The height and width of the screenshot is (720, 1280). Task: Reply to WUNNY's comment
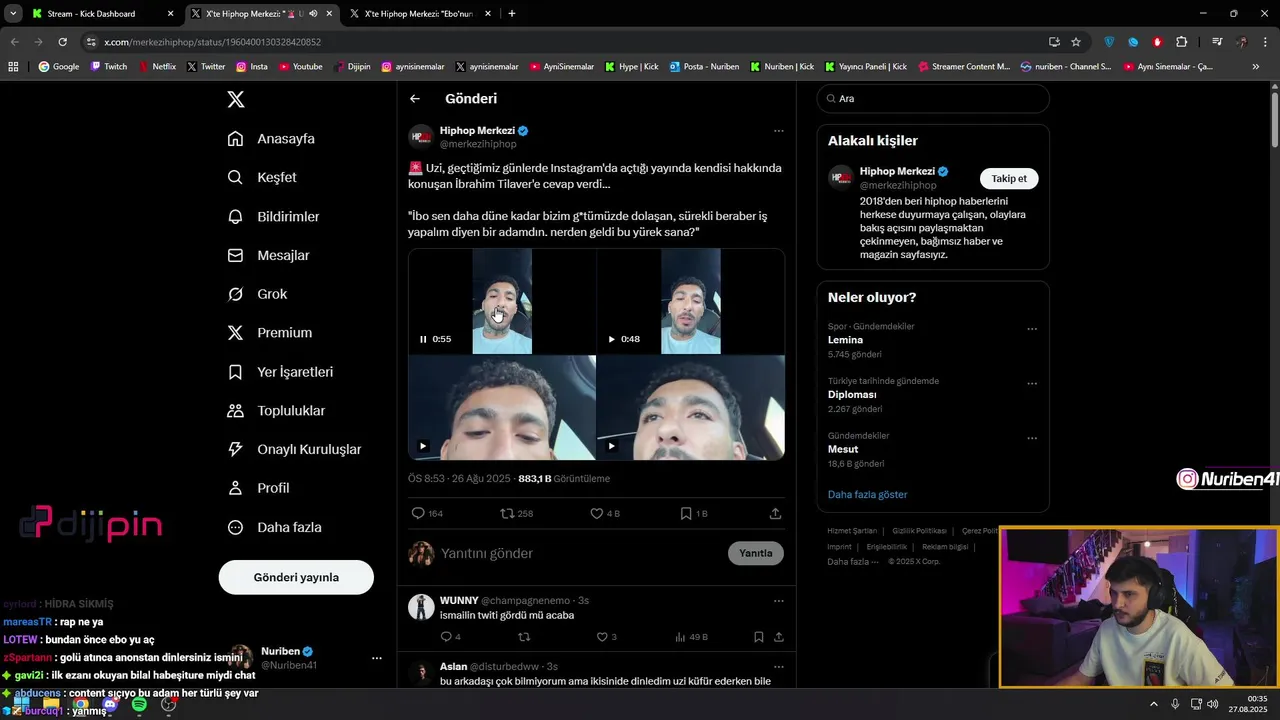[x=446, y=637]
